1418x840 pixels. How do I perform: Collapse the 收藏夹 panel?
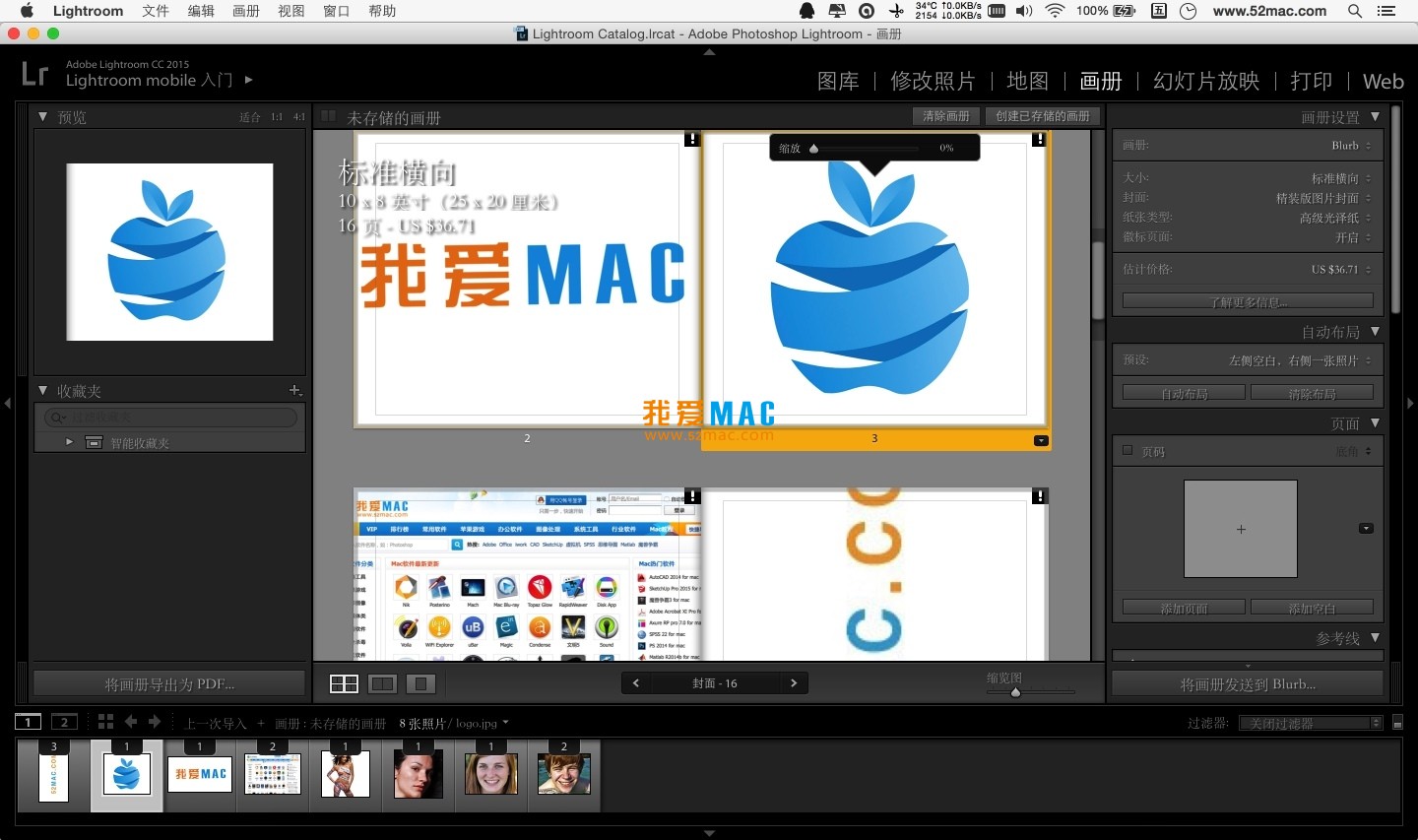point(42,391)
